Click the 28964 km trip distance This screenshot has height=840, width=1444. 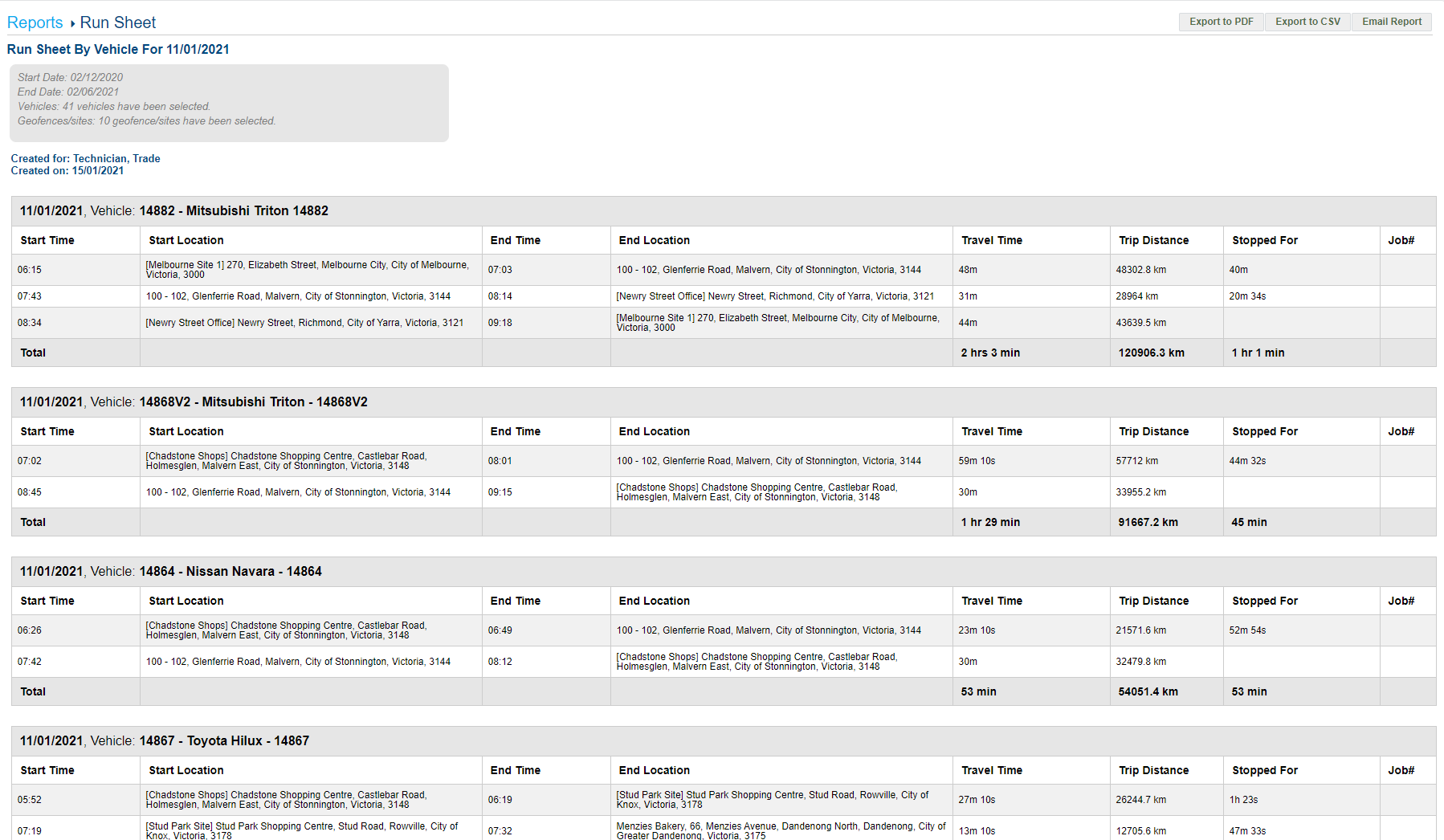(x=1137, y=296)
